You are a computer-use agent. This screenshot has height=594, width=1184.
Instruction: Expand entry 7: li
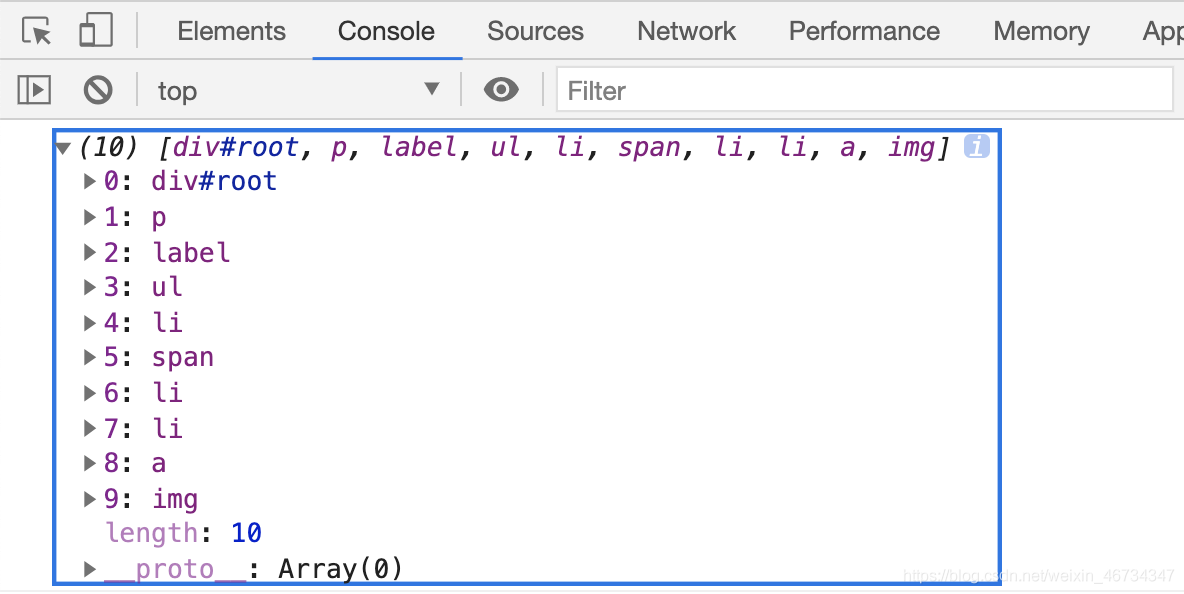[x=90, y=429]
